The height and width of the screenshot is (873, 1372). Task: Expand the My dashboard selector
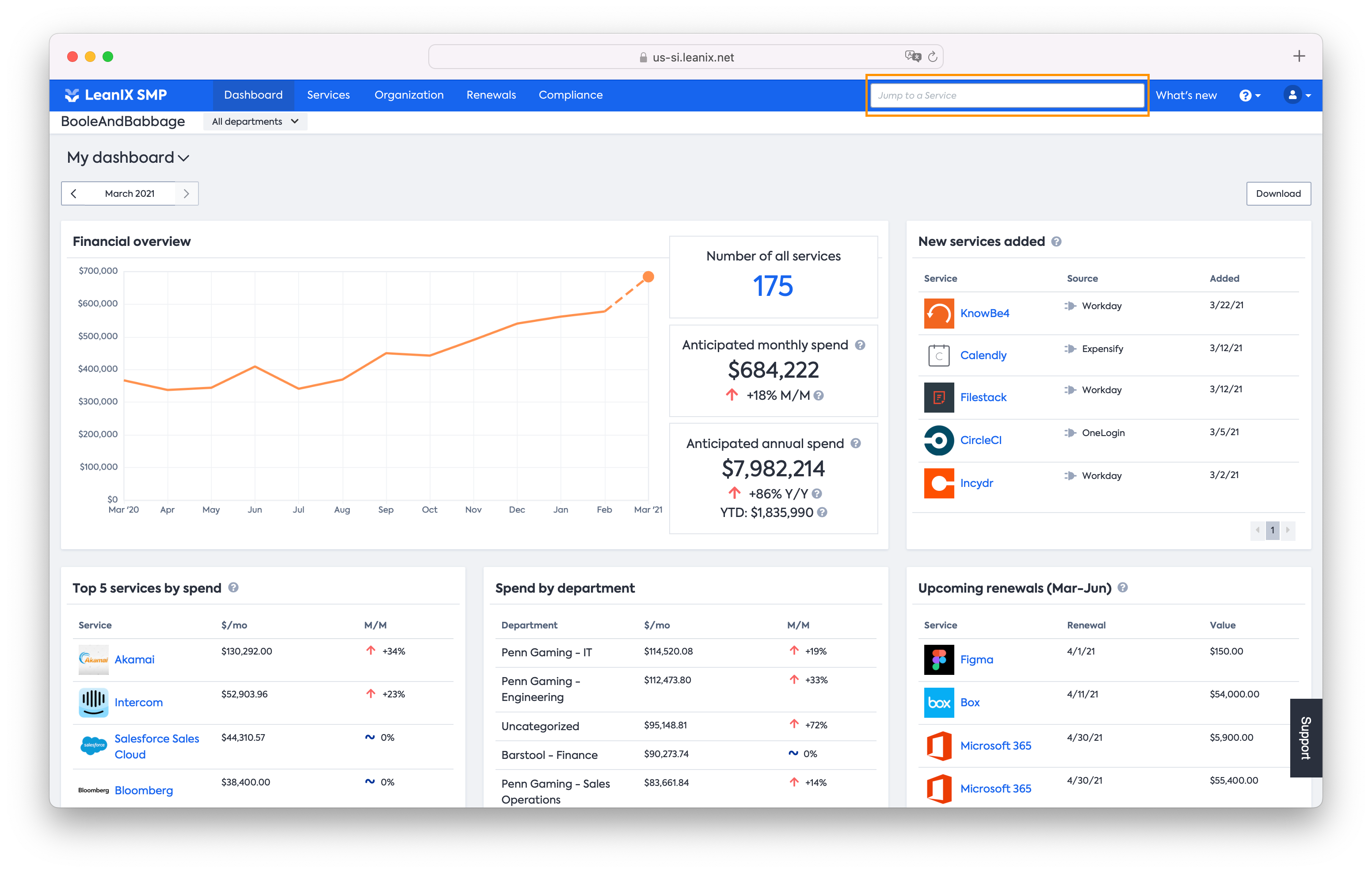[128, 157]
